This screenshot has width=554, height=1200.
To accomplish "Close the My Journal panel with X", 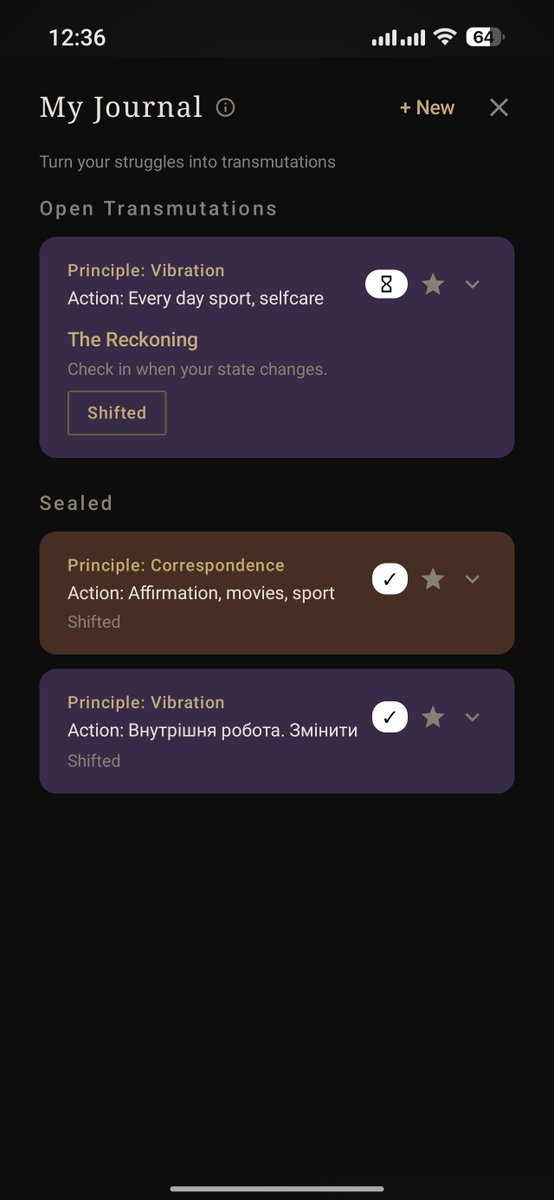I will 499,107.
